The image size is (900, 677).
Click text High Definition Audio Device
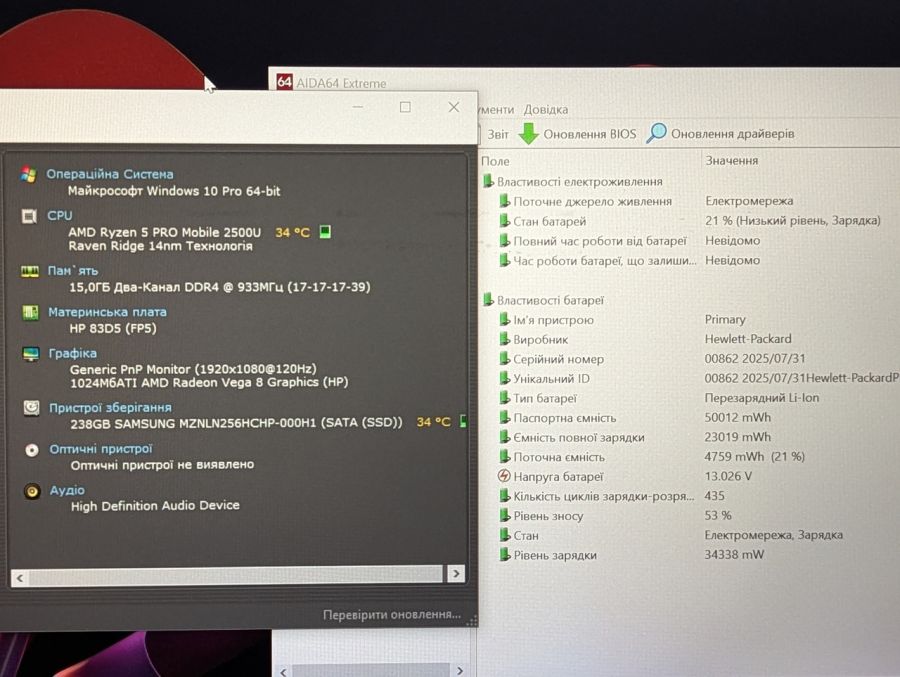click(155, 505)
